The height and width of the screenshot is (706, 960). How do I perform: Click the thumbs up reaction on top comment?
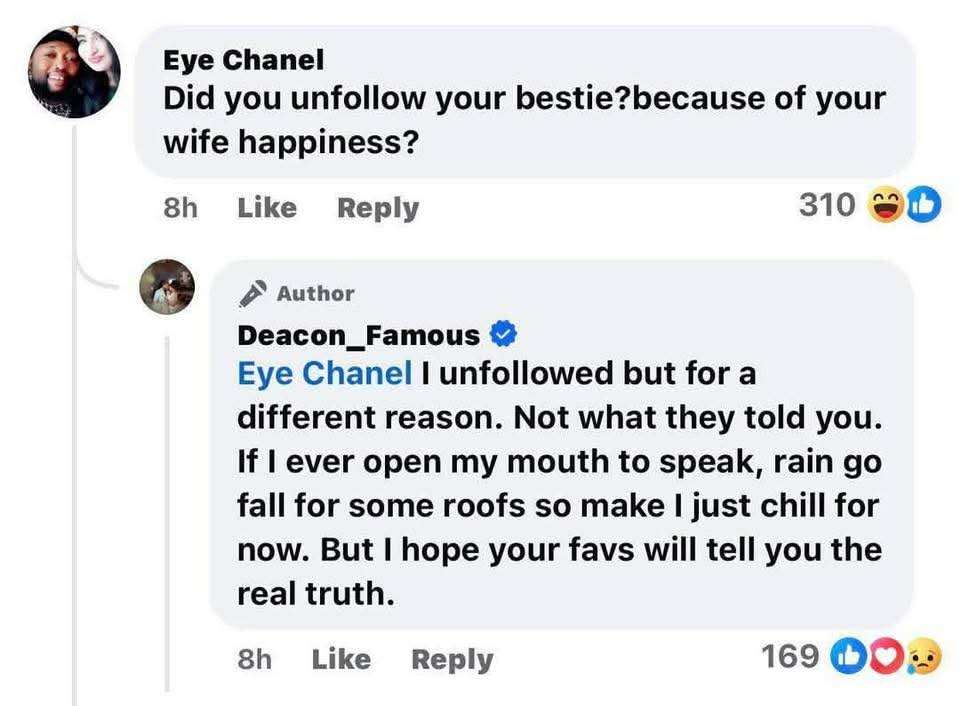922,203
